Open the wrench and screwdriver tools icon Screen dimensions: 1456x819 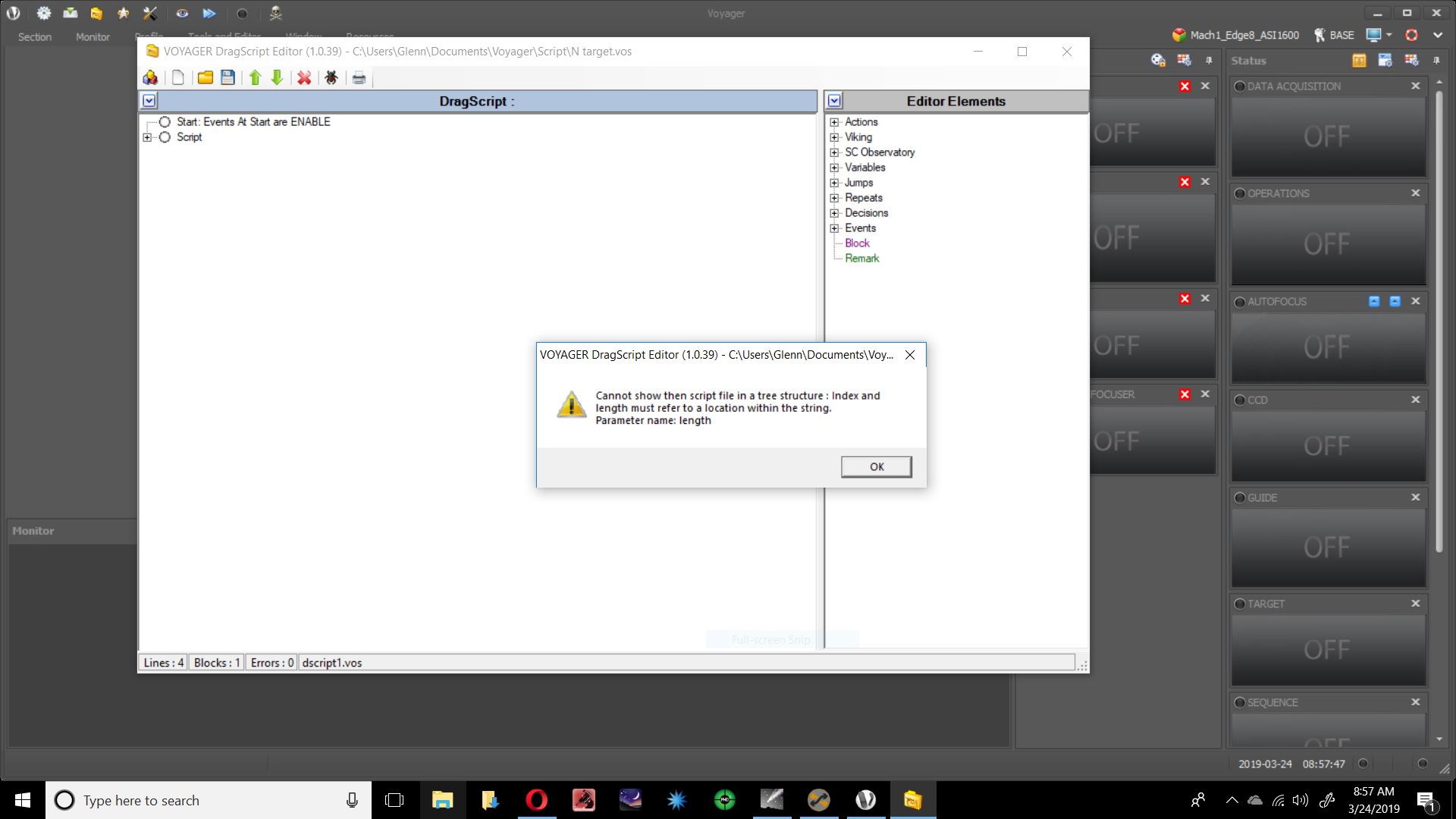coord(150,13)
